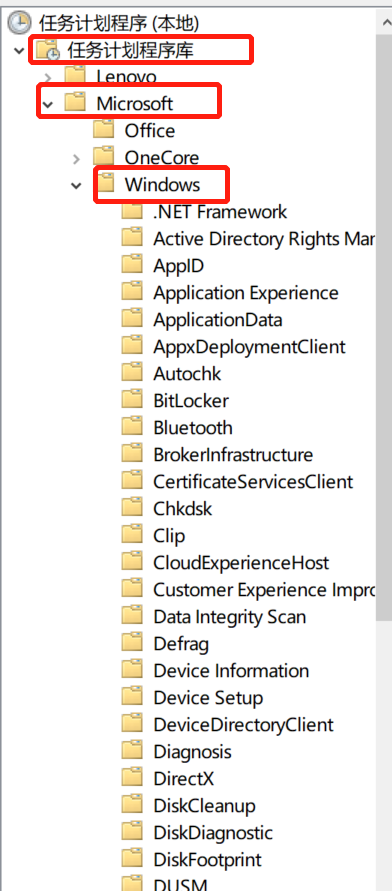Image resolution: width=392 pixels, height=891 pixels.
Task: Click the clock icon of 任务计划程序 (本地)
Action: (x=19, y=22)
